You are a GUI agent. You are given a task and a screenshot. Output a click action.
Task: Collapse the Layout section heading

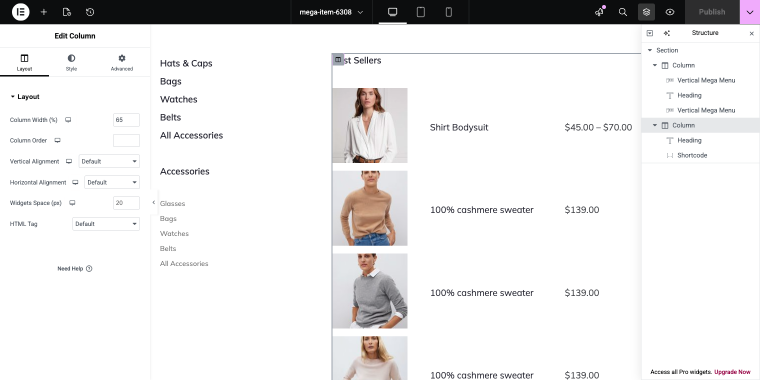[x=25, y=97]
